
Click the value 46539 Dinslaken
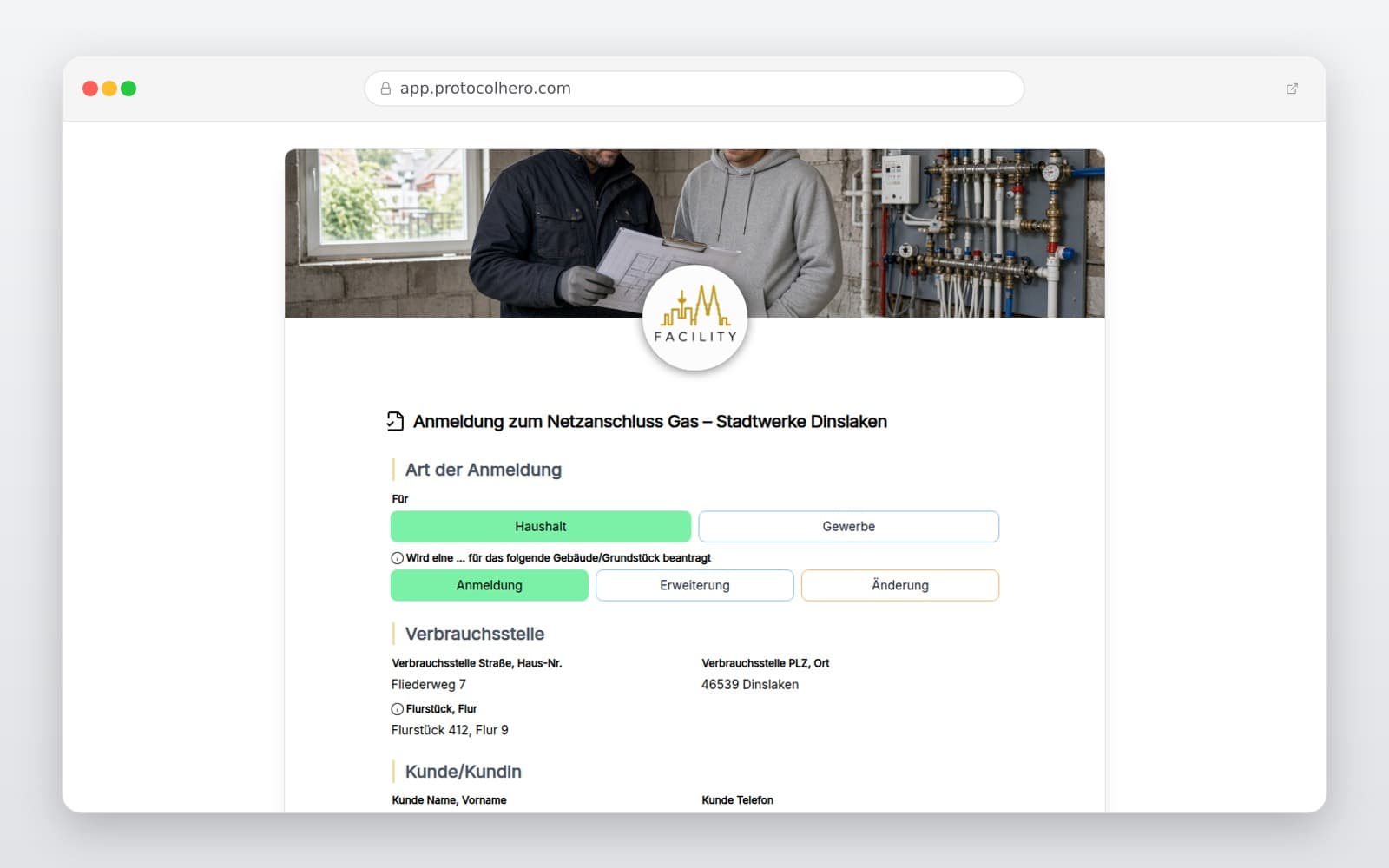[x=750, y=684]
